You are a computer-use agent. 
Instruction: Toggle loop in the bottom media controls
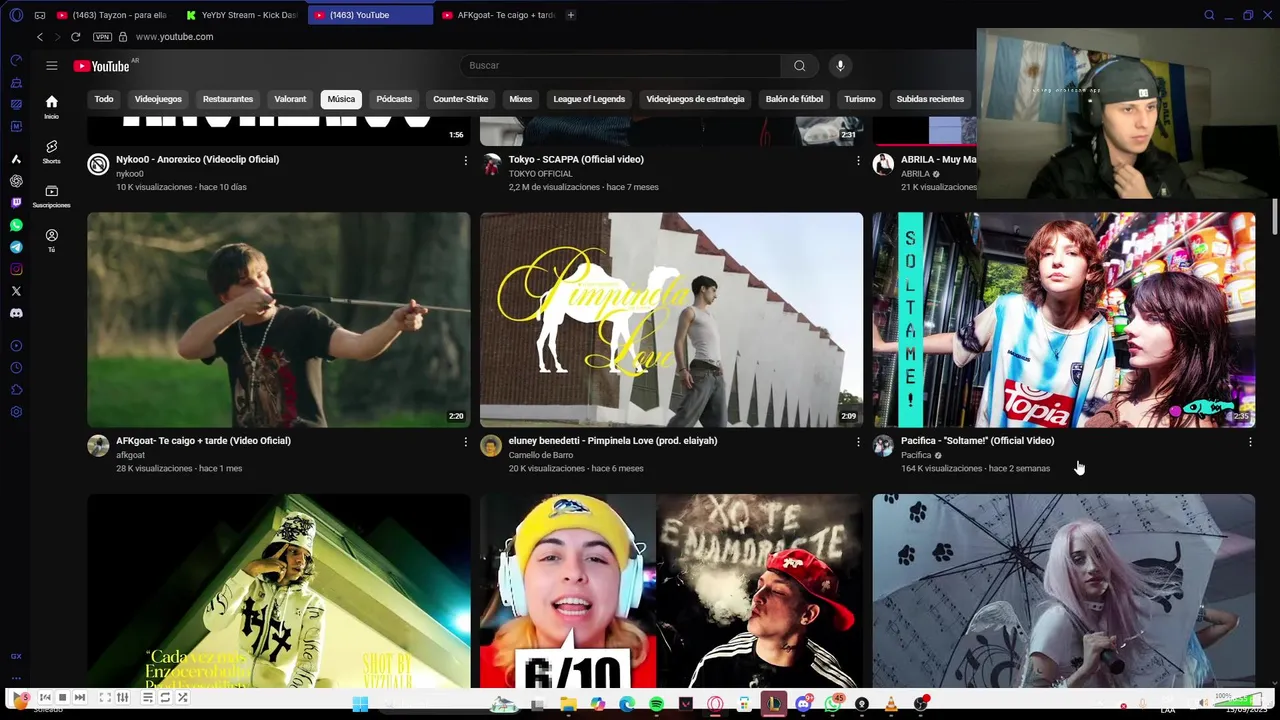(x=165, y=697)
